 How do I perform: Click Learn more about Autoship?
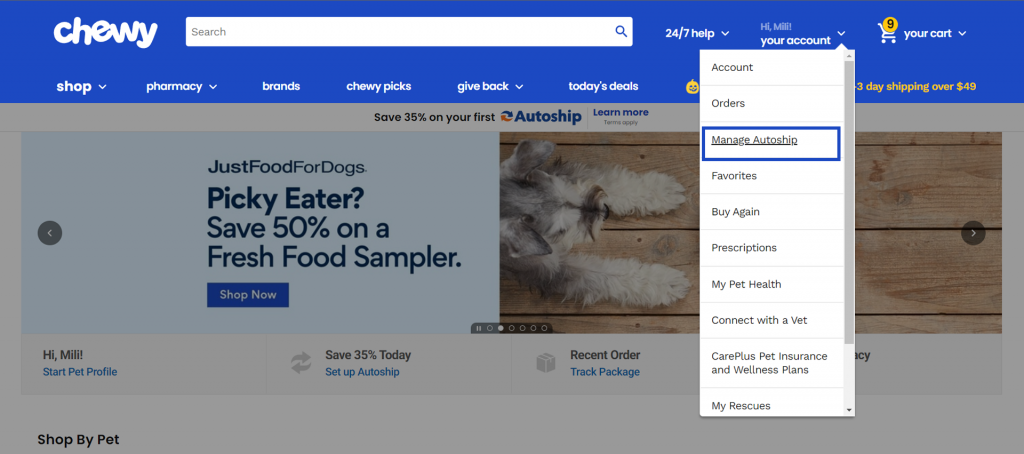(x=620, y=112)
